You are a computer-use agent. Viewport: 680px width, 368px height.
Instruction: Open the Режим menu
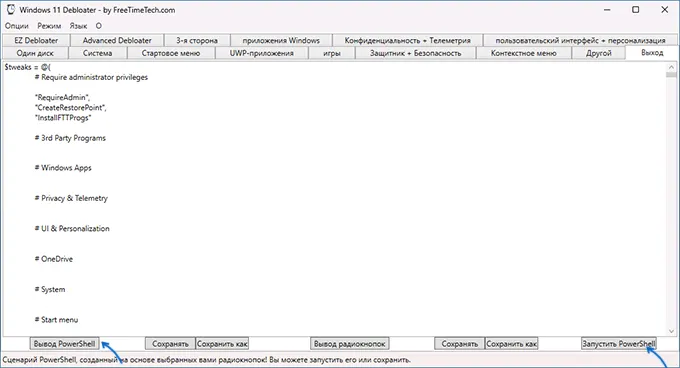(x=49, y=26)
